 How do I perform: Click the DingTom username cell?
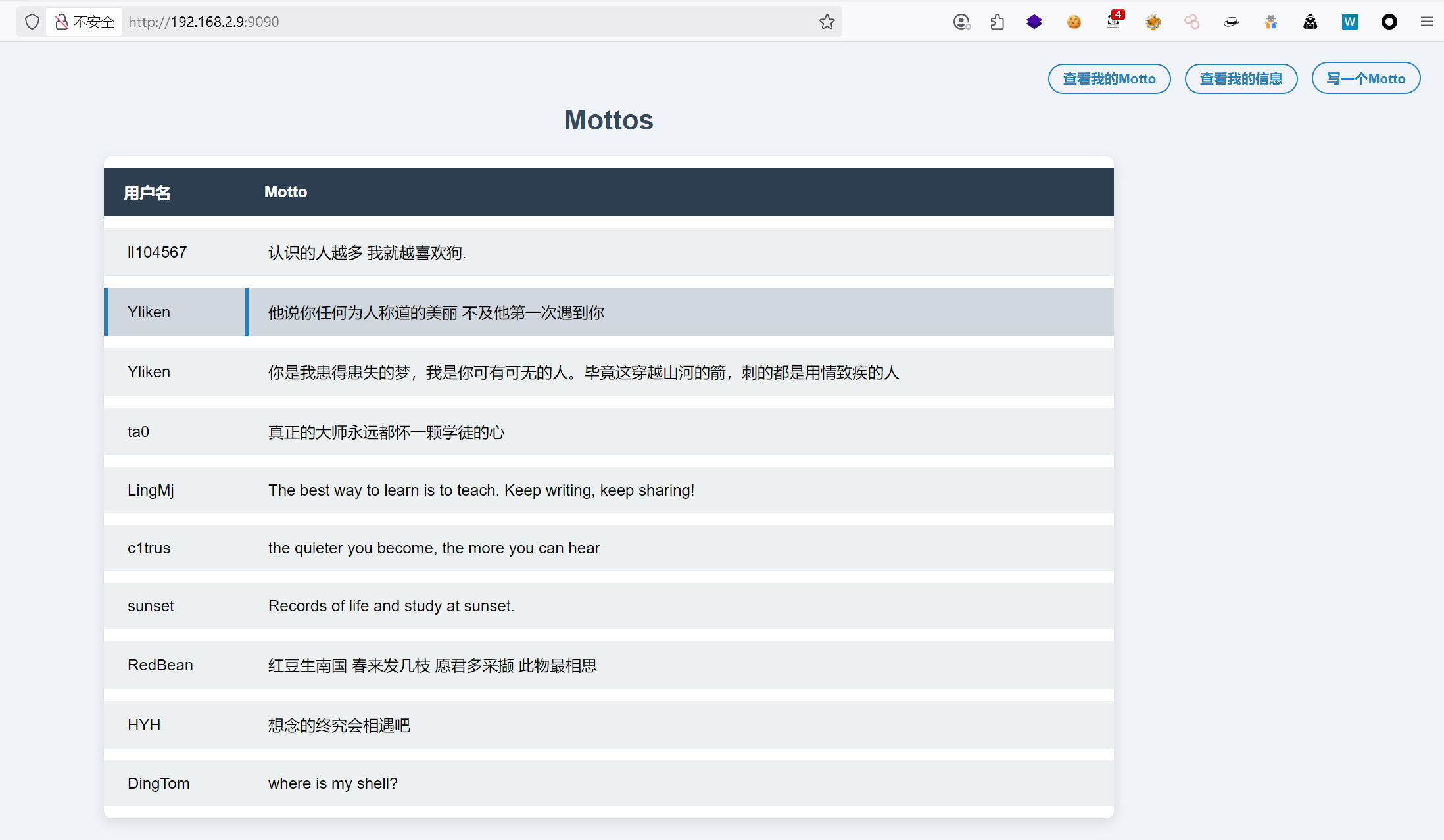(x=158, y=783)
